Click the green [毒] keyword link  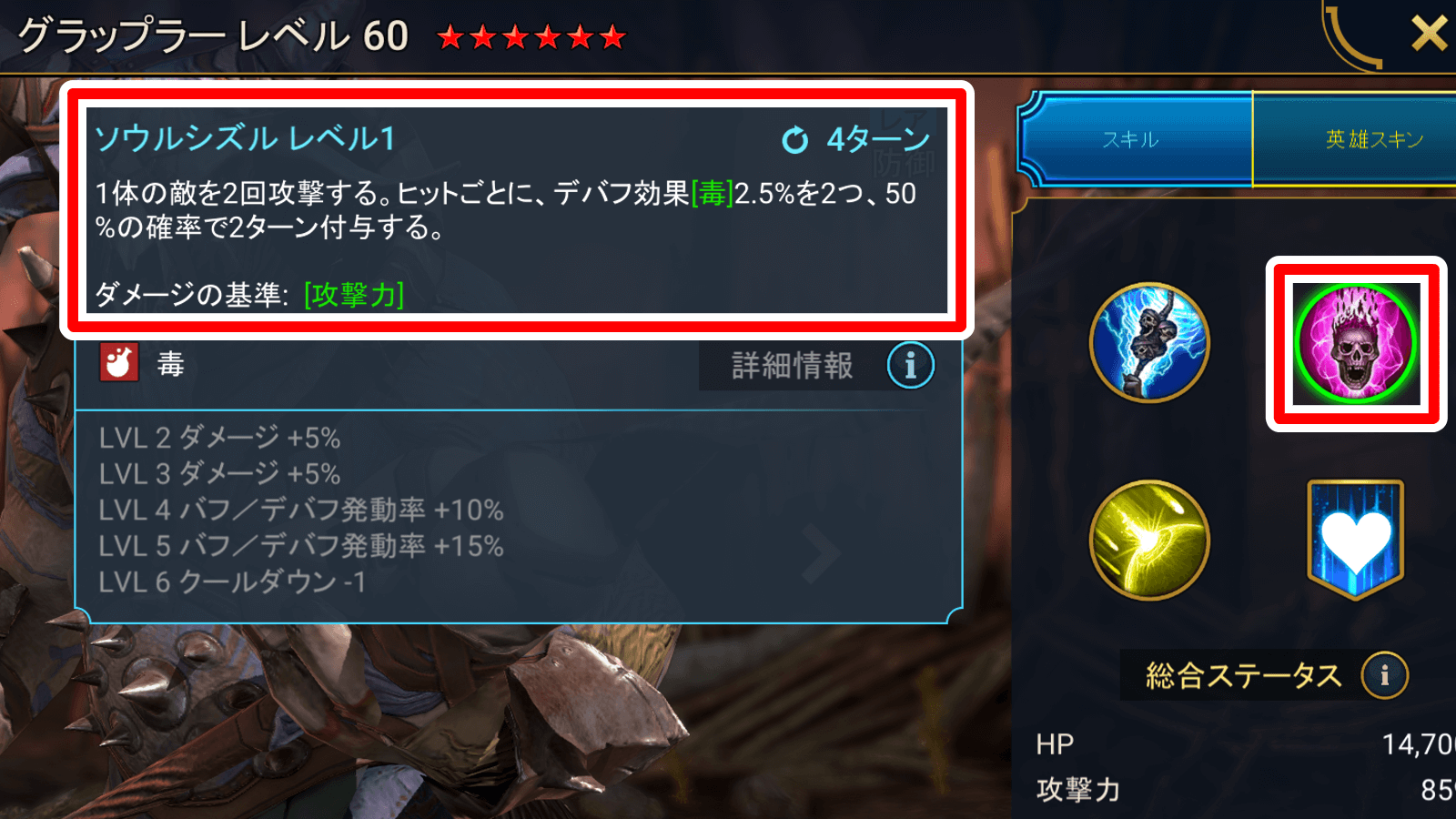[x=712, y=194]
